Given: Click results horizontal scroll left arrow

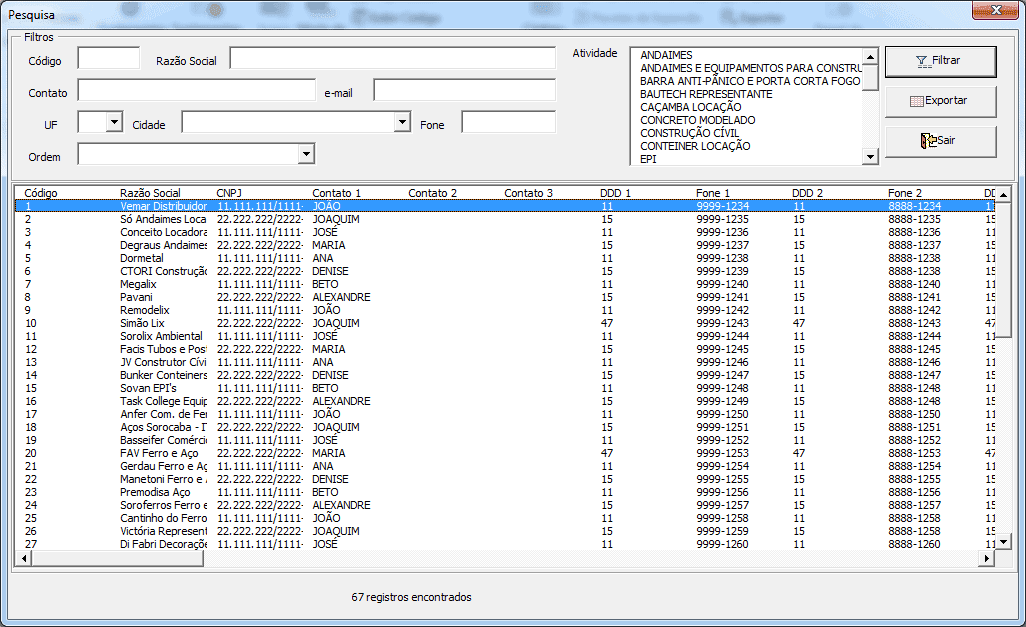Looking at the screenshot, I should (24, 558).
